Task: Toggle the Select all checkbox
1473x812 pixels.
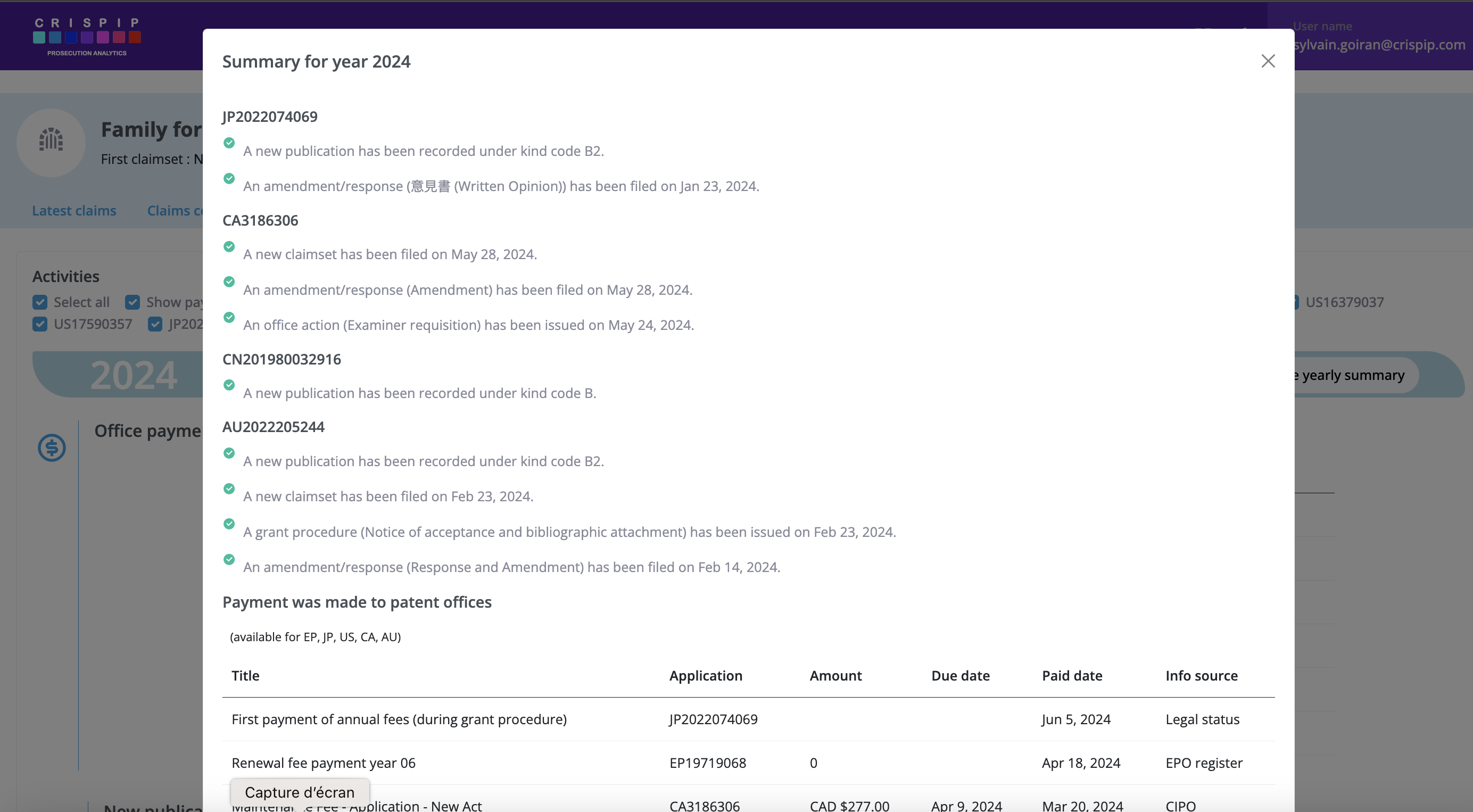Action: (x=40, y=302)
